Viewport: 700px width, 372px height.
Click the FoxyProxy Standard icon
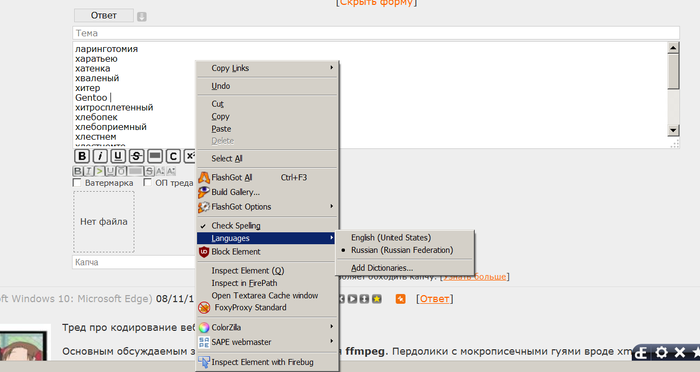[204, 308]
